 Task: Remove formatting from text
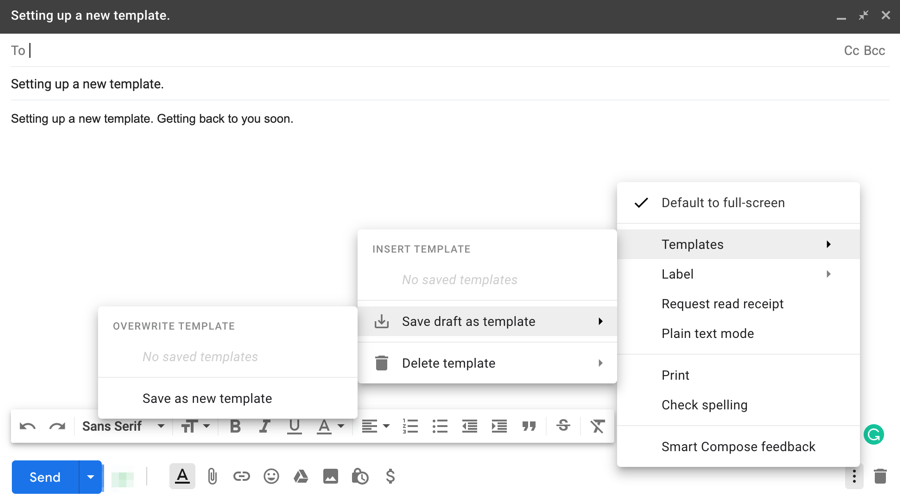point(598,426)
